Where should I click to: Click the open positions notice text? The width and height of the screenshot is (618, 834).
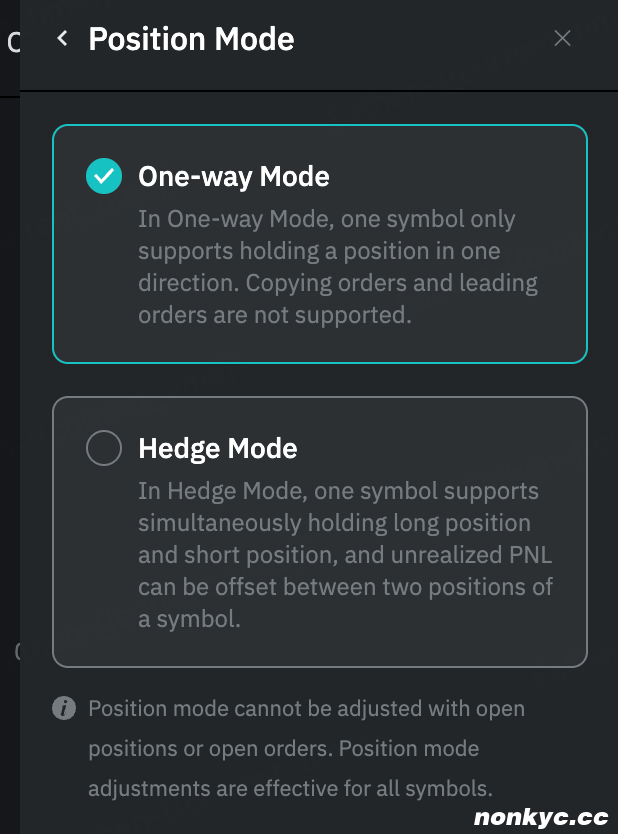[x=306, y=748]
